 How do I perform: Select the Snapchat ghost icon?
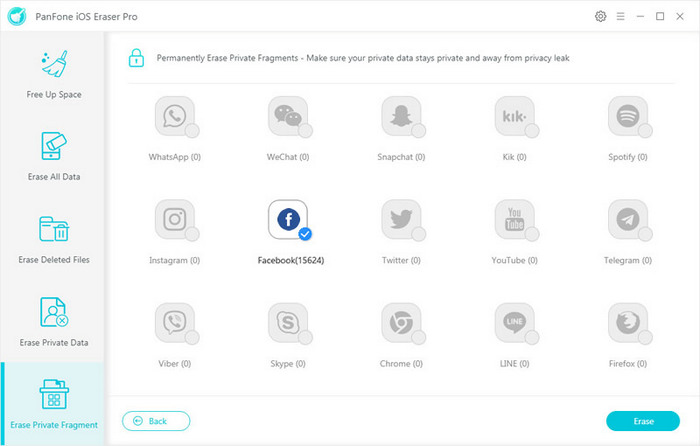(401, 116)
